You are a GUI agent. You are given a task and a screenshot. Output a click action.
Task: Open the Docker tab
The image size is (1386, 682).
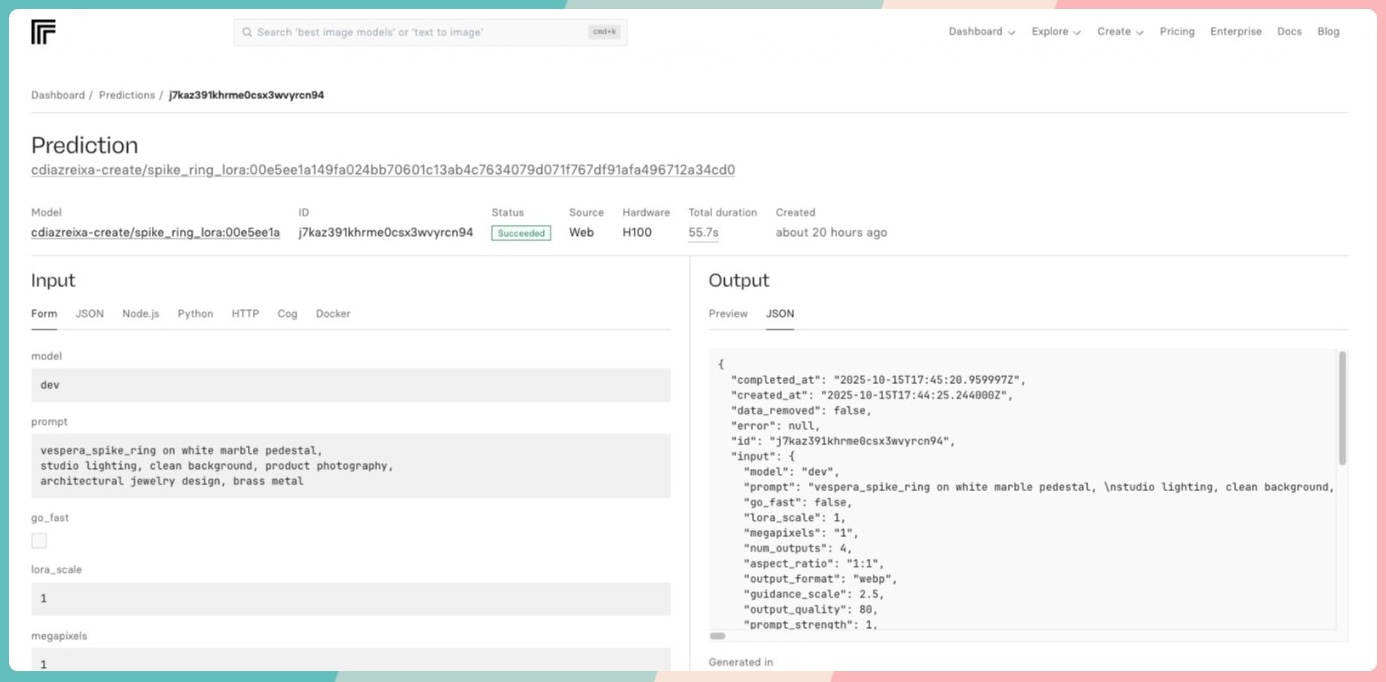coord(333,314)
